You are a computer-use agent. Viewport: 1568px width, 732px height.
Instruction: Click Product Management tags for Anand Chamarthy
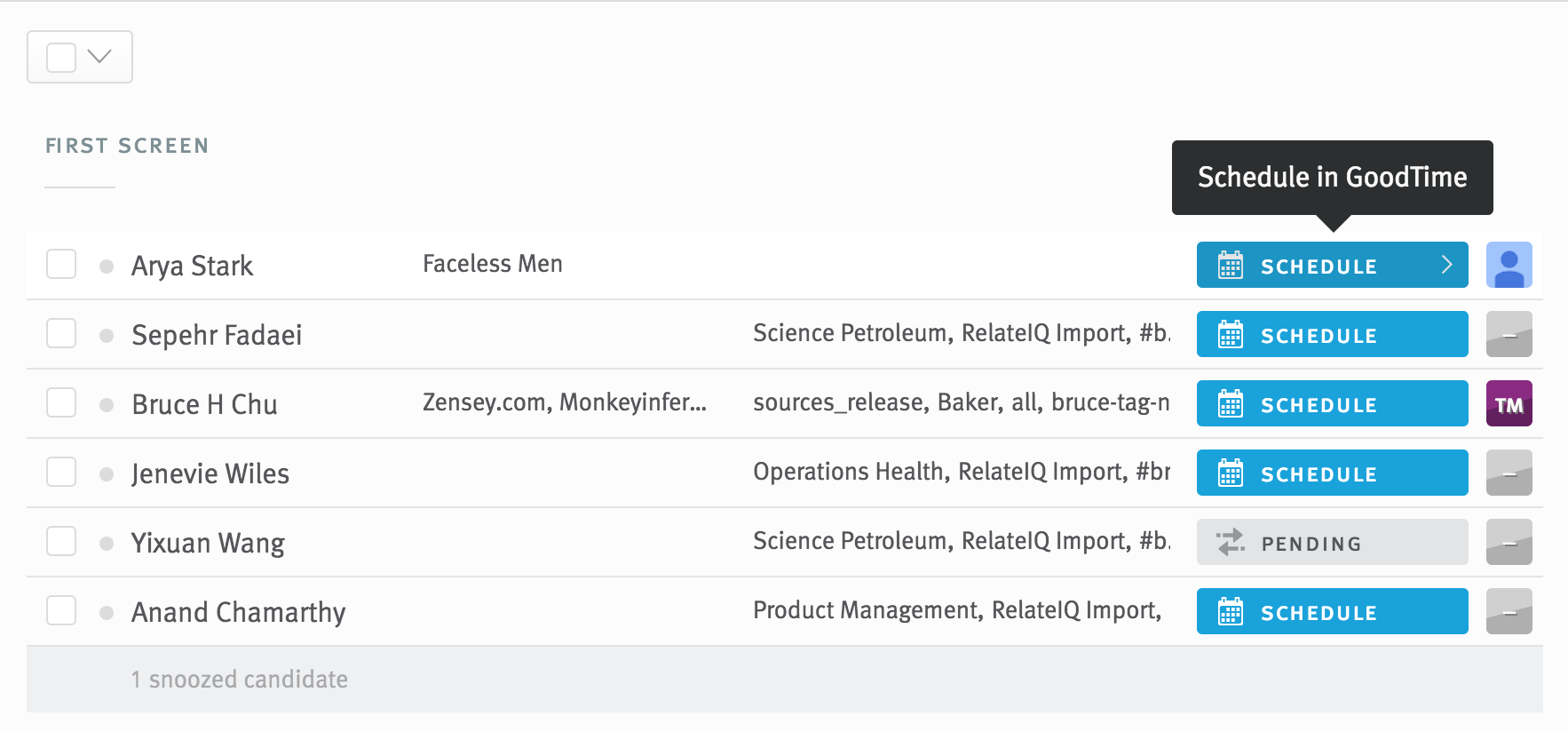(957, 610)
